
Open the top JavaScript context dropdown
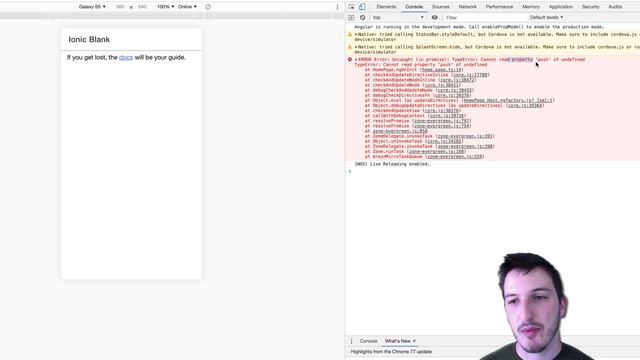(398, 18)
